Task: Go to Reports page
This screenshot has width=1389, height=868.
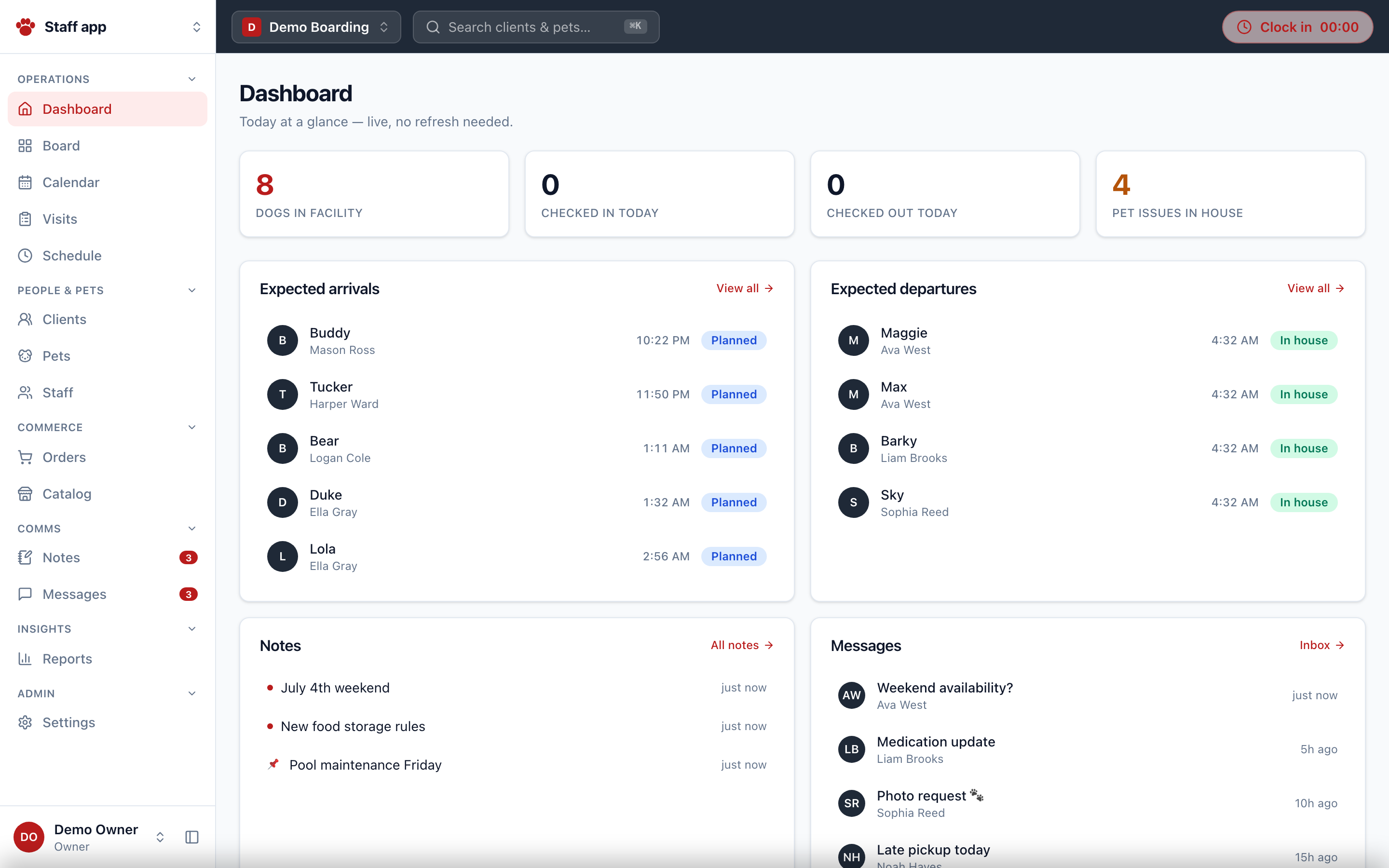Action: click(x=108, y=659)
